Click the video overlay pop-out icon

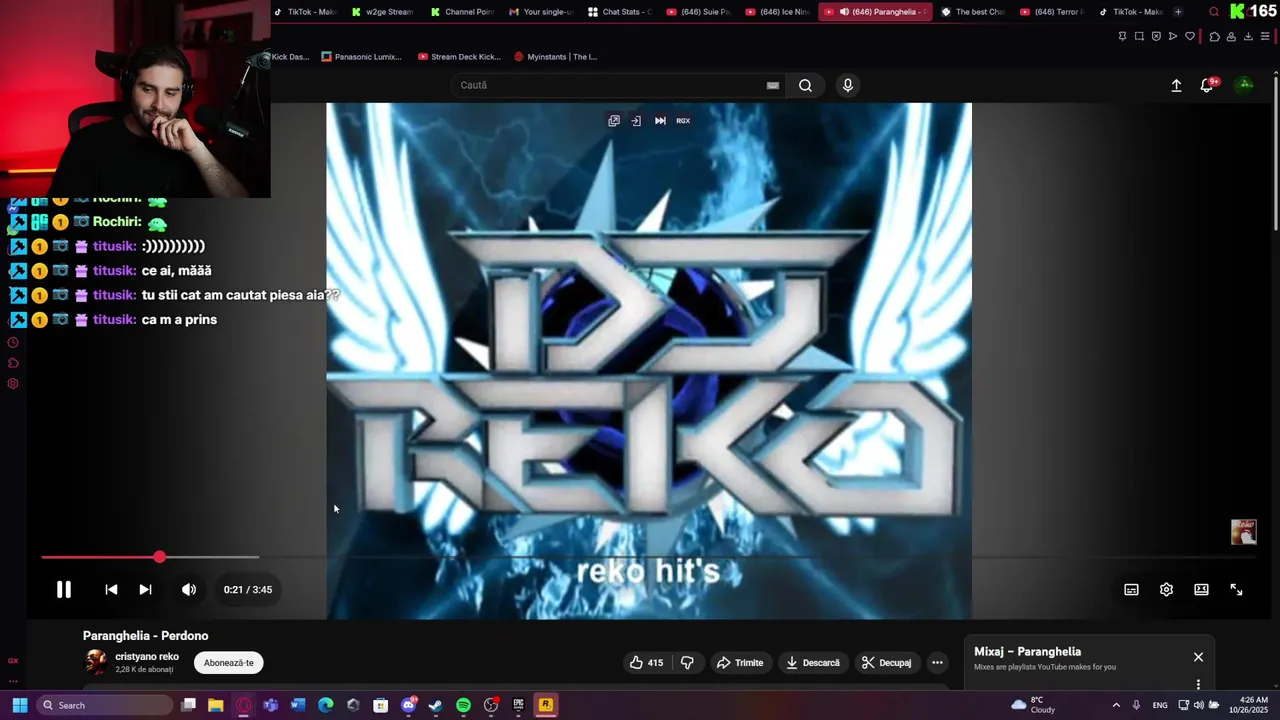[614, 121]
